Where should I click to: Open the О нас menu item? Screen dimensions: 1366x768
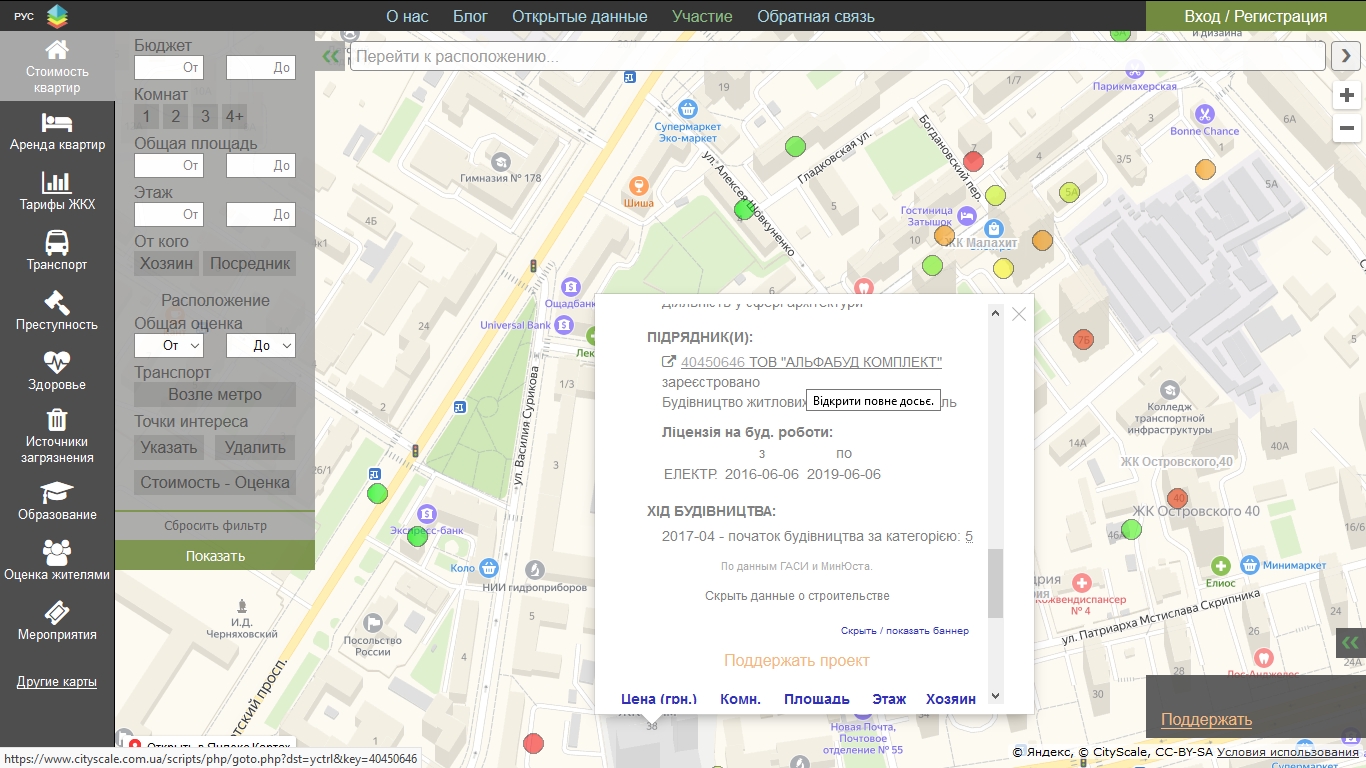click(x=407, y=16)
